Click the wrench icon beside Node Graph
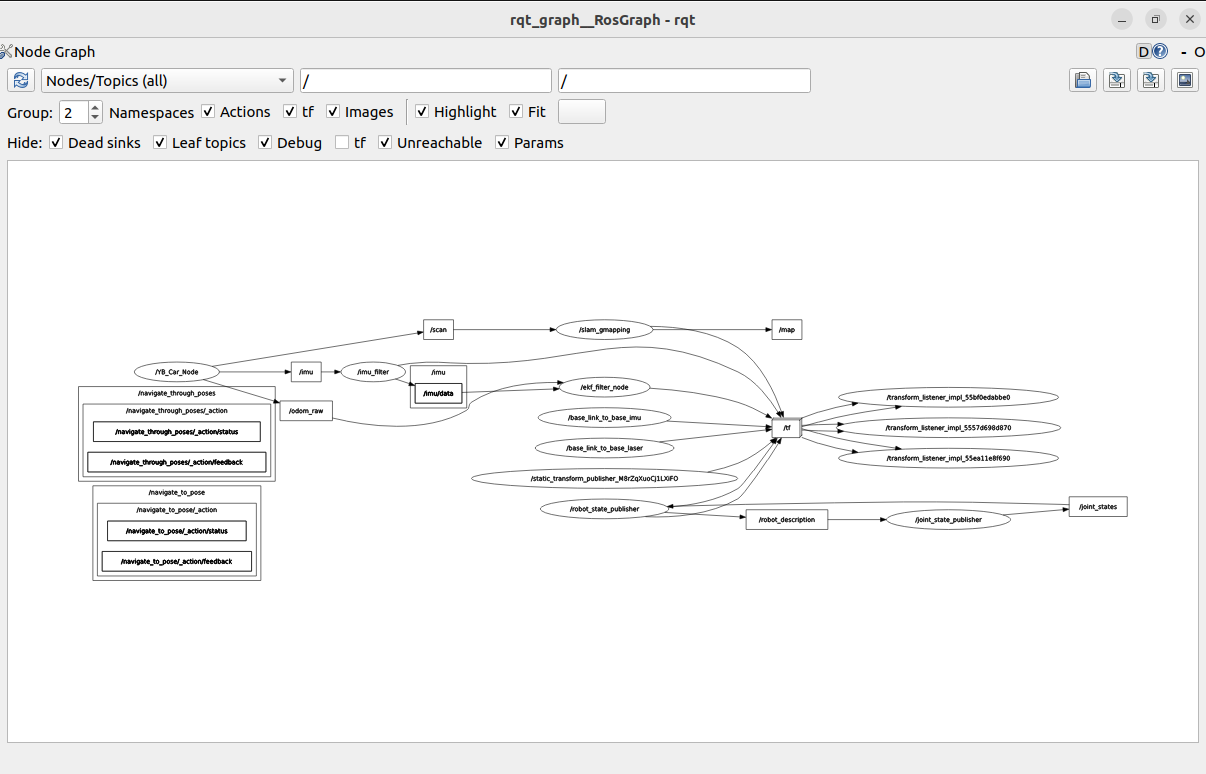 pos(7,52)
